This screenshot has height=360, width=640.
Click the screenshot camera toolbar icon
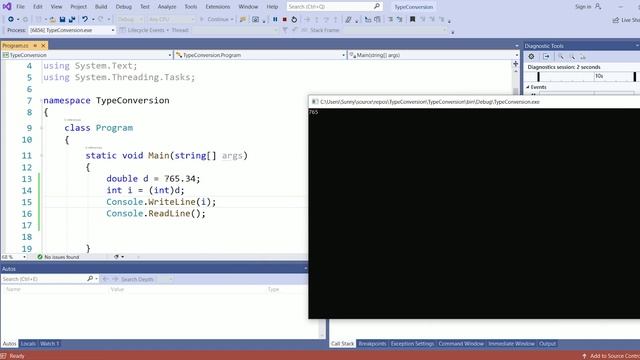tap(256, 19)
